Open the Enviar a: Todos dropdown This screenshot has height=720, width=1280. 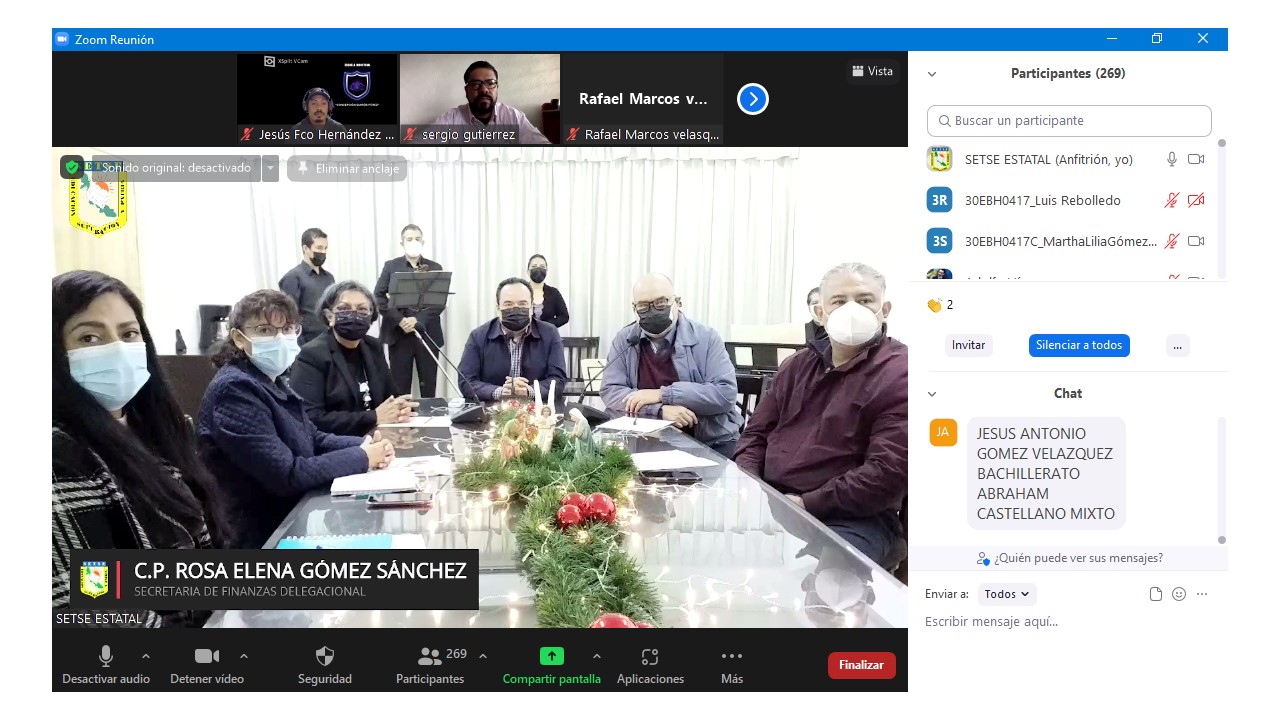click(x=1007, y=594)
